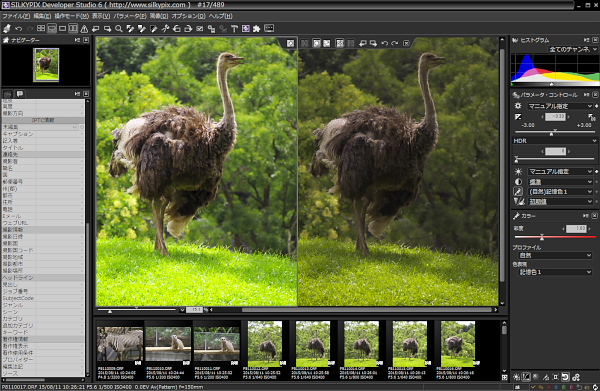The height and width of the screenshot is (391, 600).
Task: Decrease saturation with left stepper arrow
Action: 563,229
